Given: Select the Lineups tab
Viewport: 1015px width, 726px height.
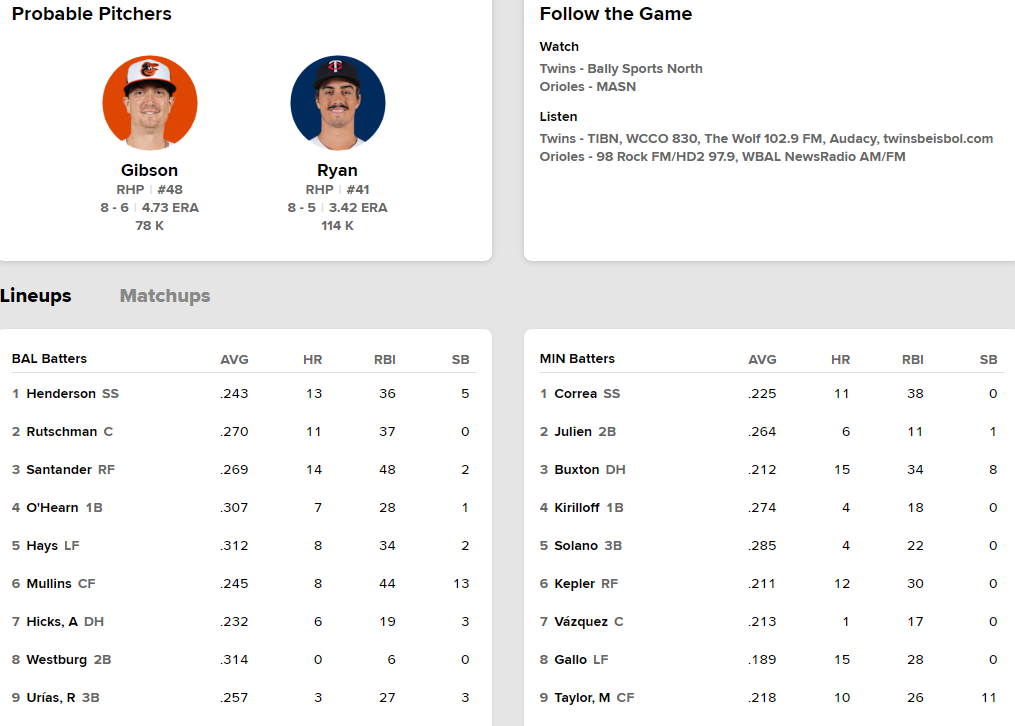Looking at the screenshot, I should point(36,296).
